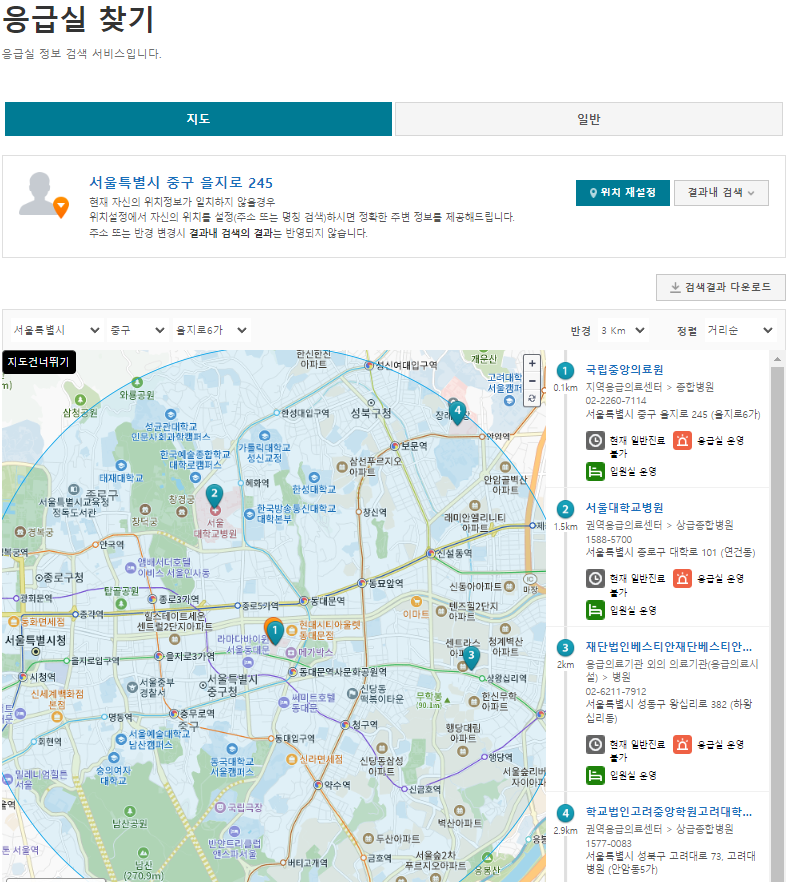Viewport: 788px width, 882px height.
Task: Click 서울특별시청 label on the map
Action: 35,640
